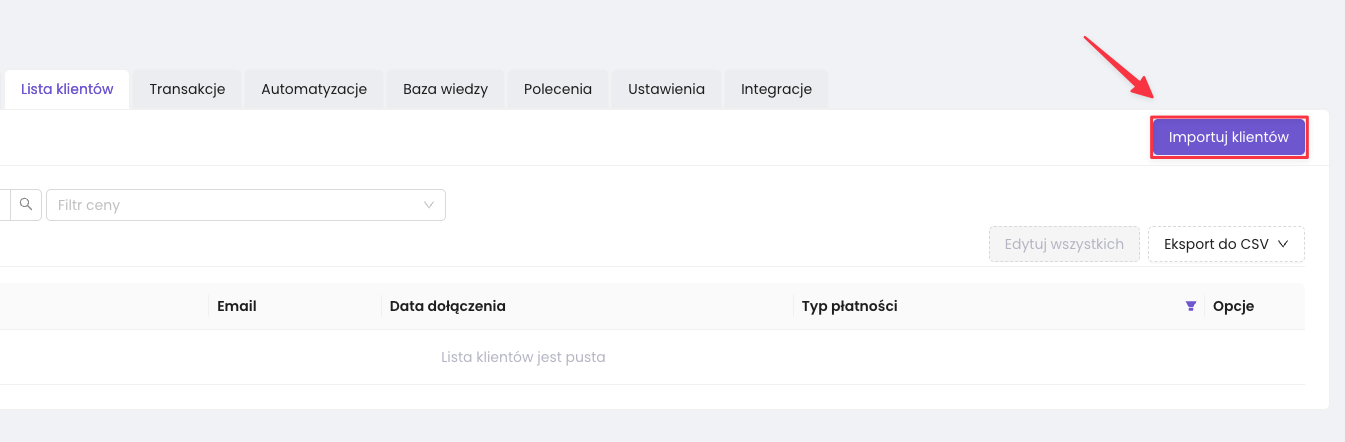The height and width of the screenshot is (442, 1345).
Task: Expand the Filtr ceny dropdown arrow
Action: 429,205
